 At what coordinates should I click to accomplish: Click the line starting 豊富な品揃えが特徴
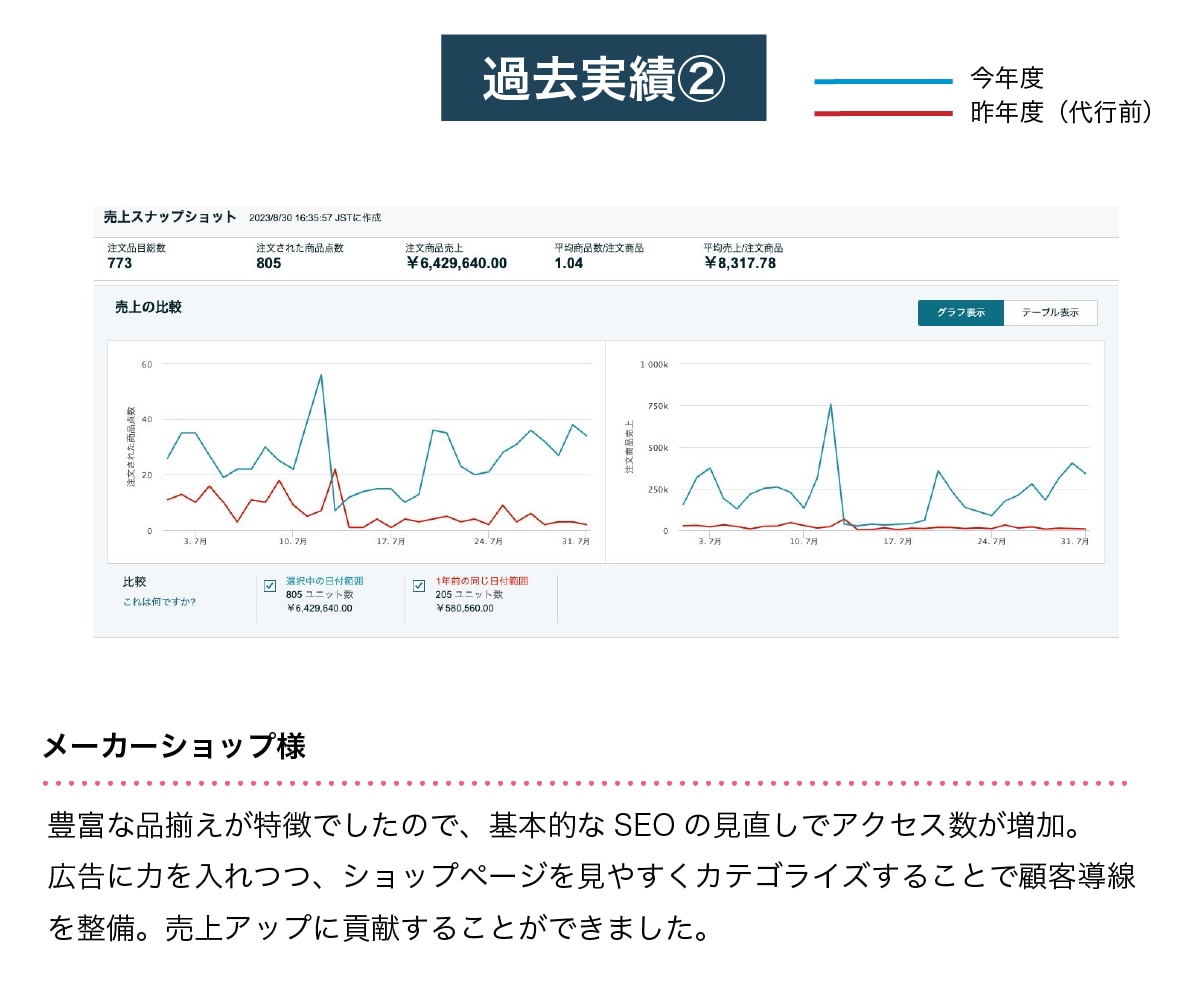(564, 826)
